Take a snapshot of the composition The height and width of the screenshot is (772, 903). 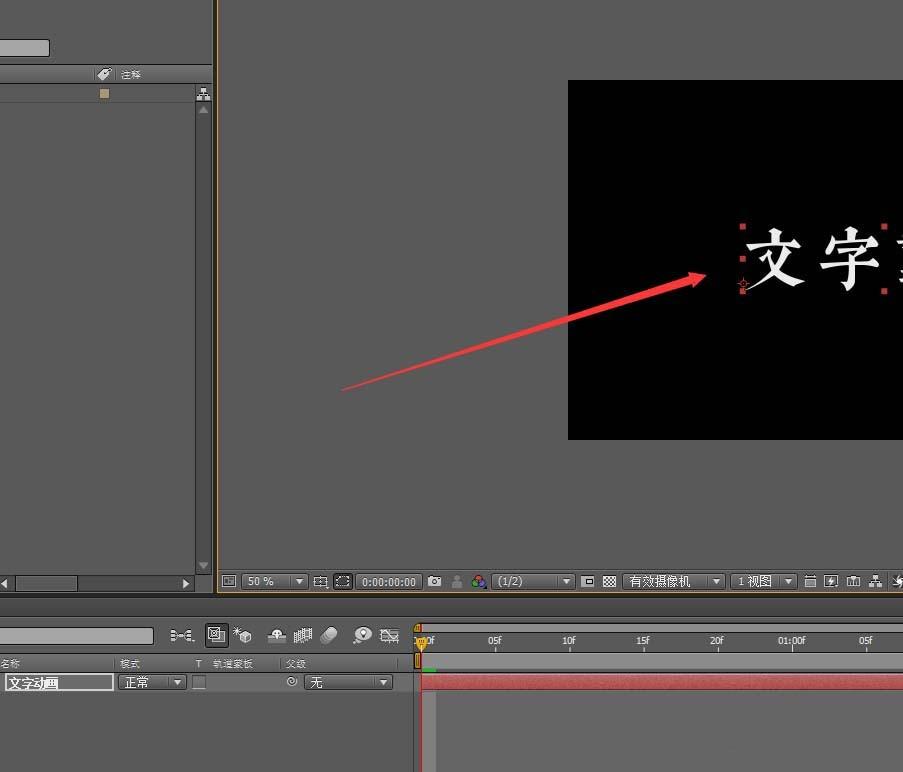[x=432, y=581]
